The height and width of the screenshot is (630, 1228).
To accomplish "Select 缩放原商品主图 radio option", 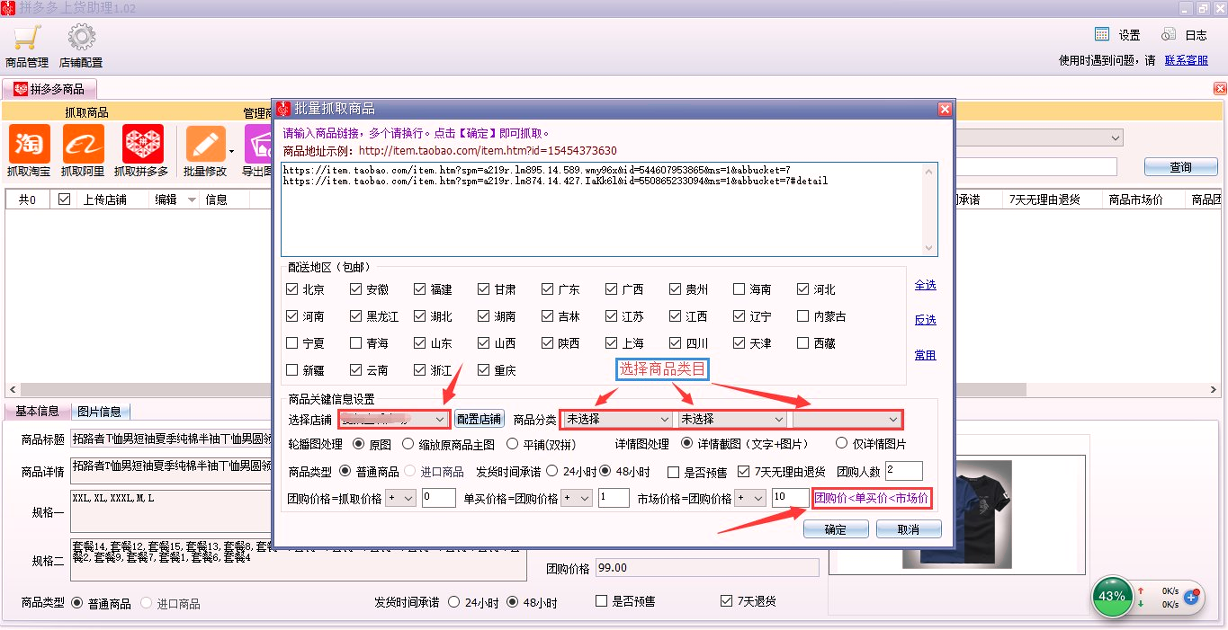I will pyautogui.click(x=408, y=444).
